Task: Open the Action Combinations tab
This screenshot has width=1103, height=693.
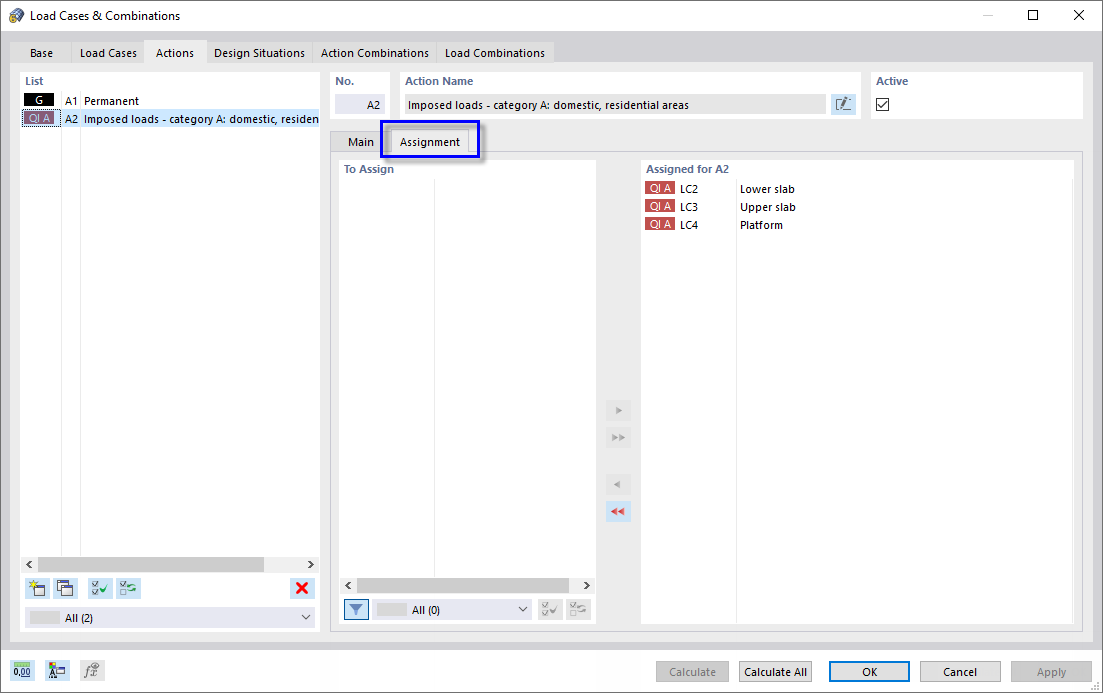Action: (x=375, y=53)
